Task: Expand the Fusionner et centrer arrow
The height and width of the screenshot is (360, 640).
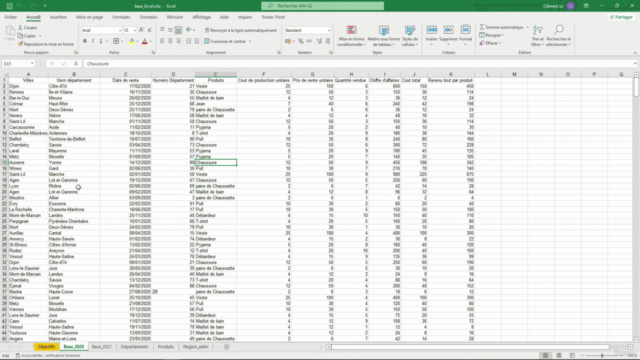Action: 250,42
